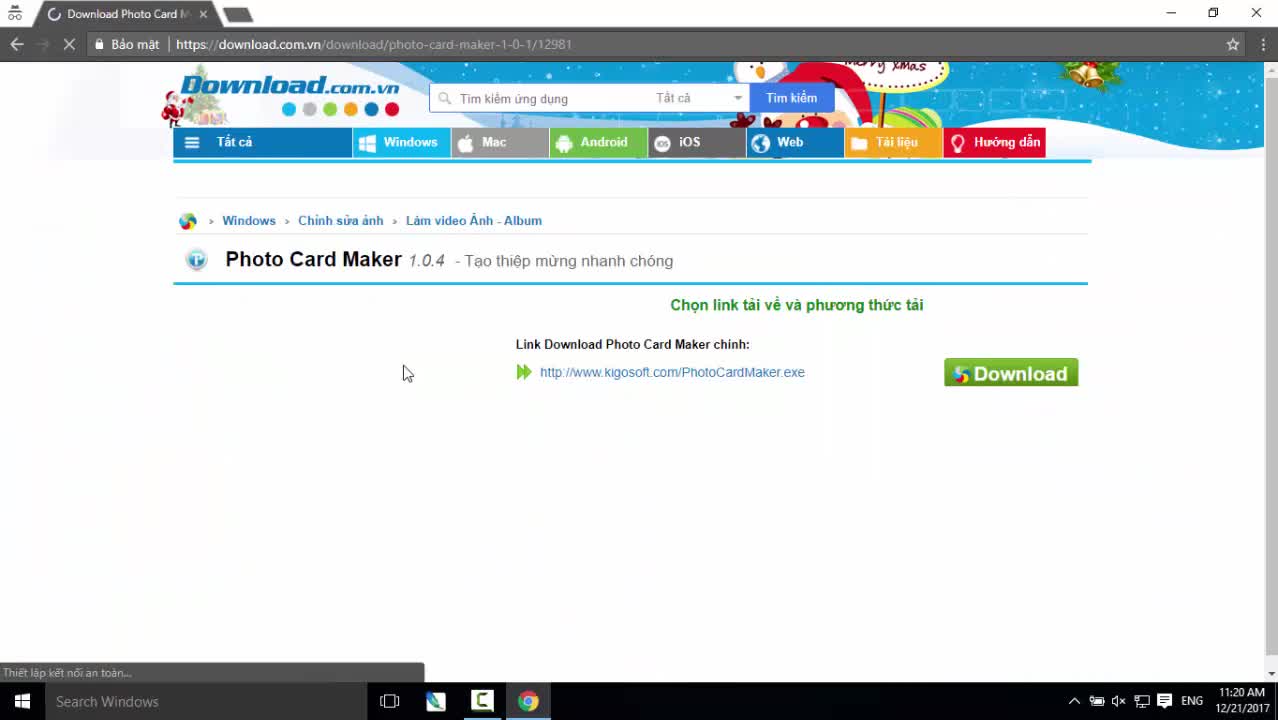
Task: Click the green double-arrow link icon
Action: pos(524,372)
